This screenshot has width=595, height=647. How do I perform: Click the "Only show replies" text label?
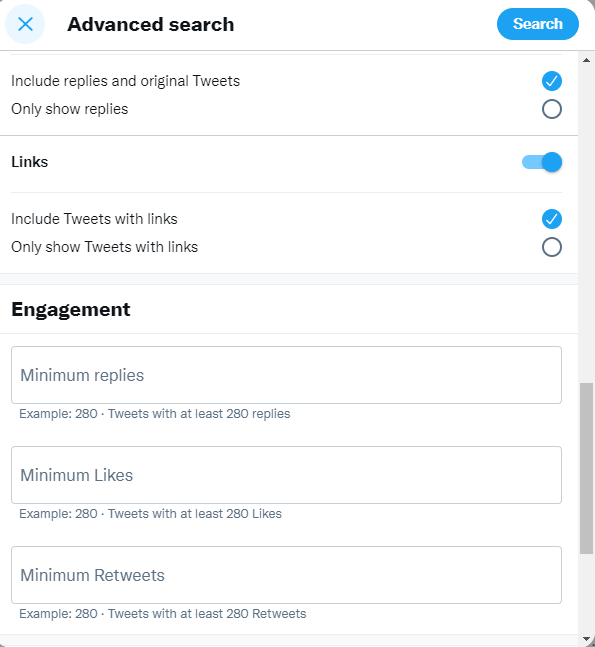point(70,109)
